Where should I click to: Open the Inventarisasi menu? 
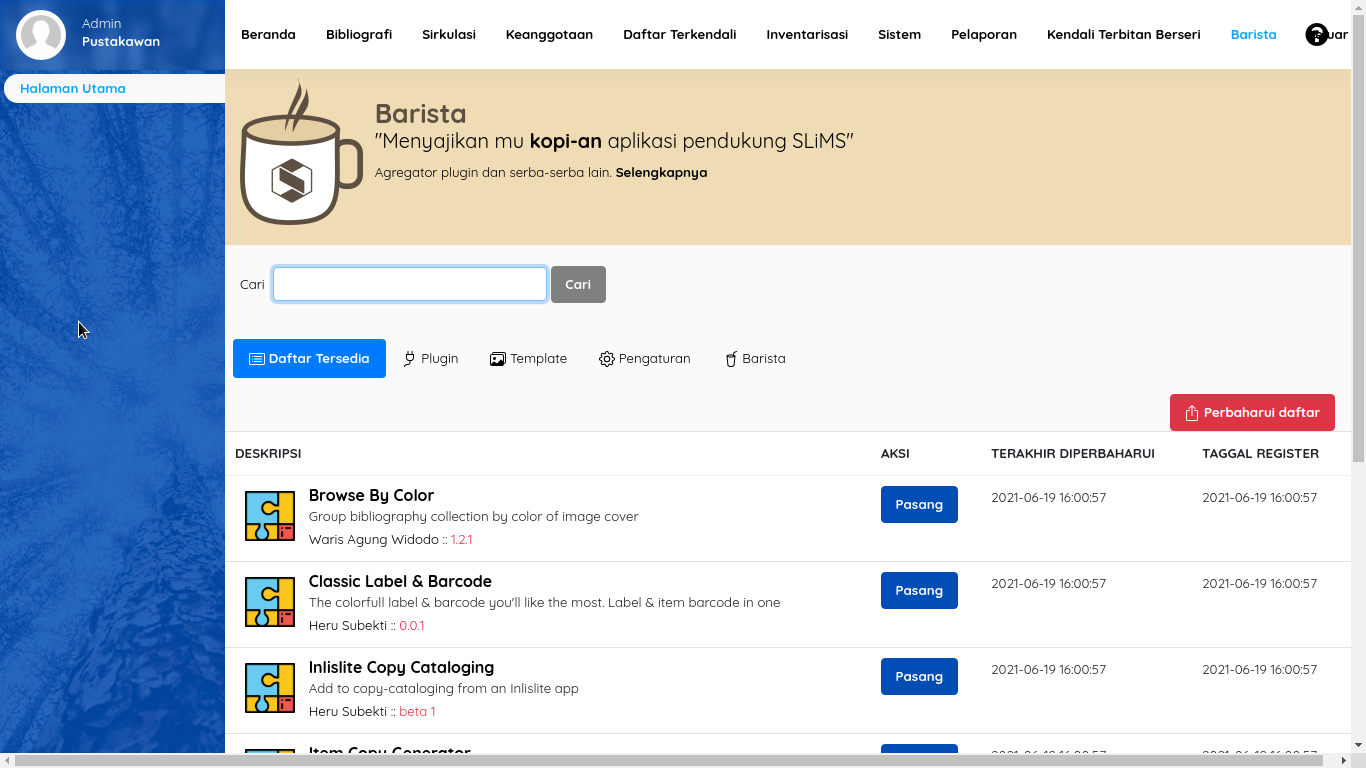point(807,34)
